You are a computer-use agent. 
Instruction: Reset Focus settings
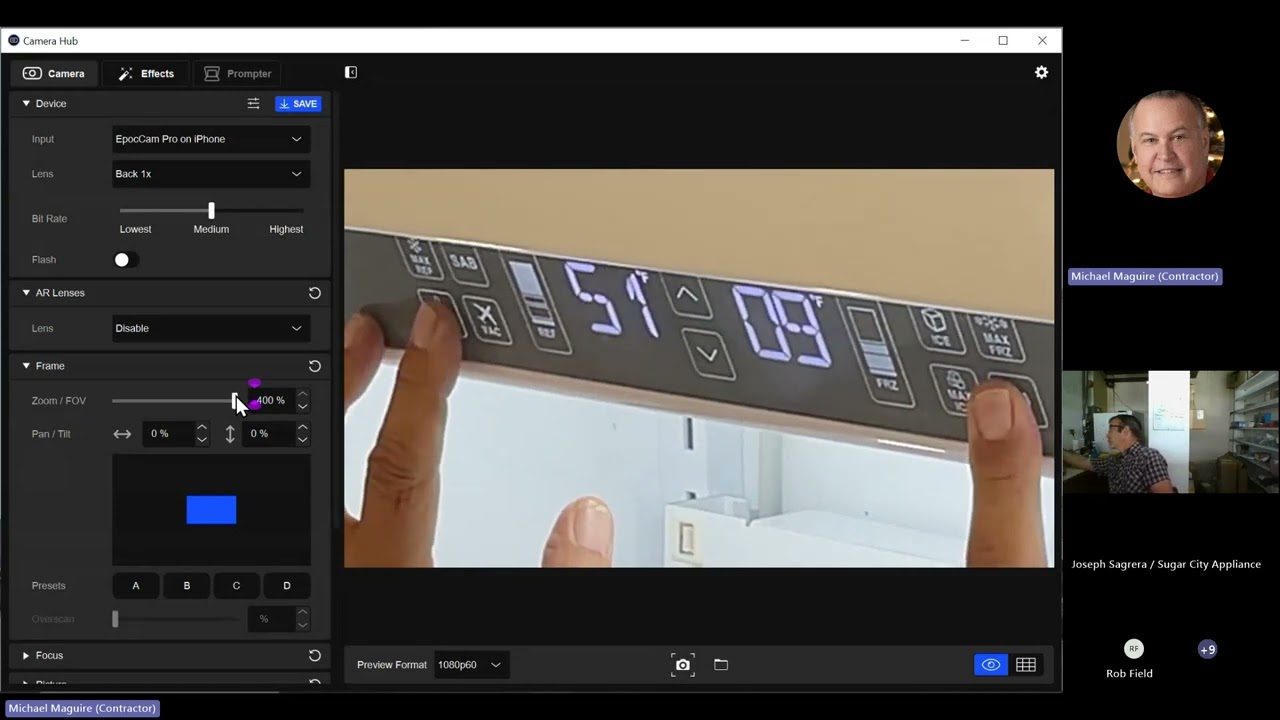[x=314, y=656]
